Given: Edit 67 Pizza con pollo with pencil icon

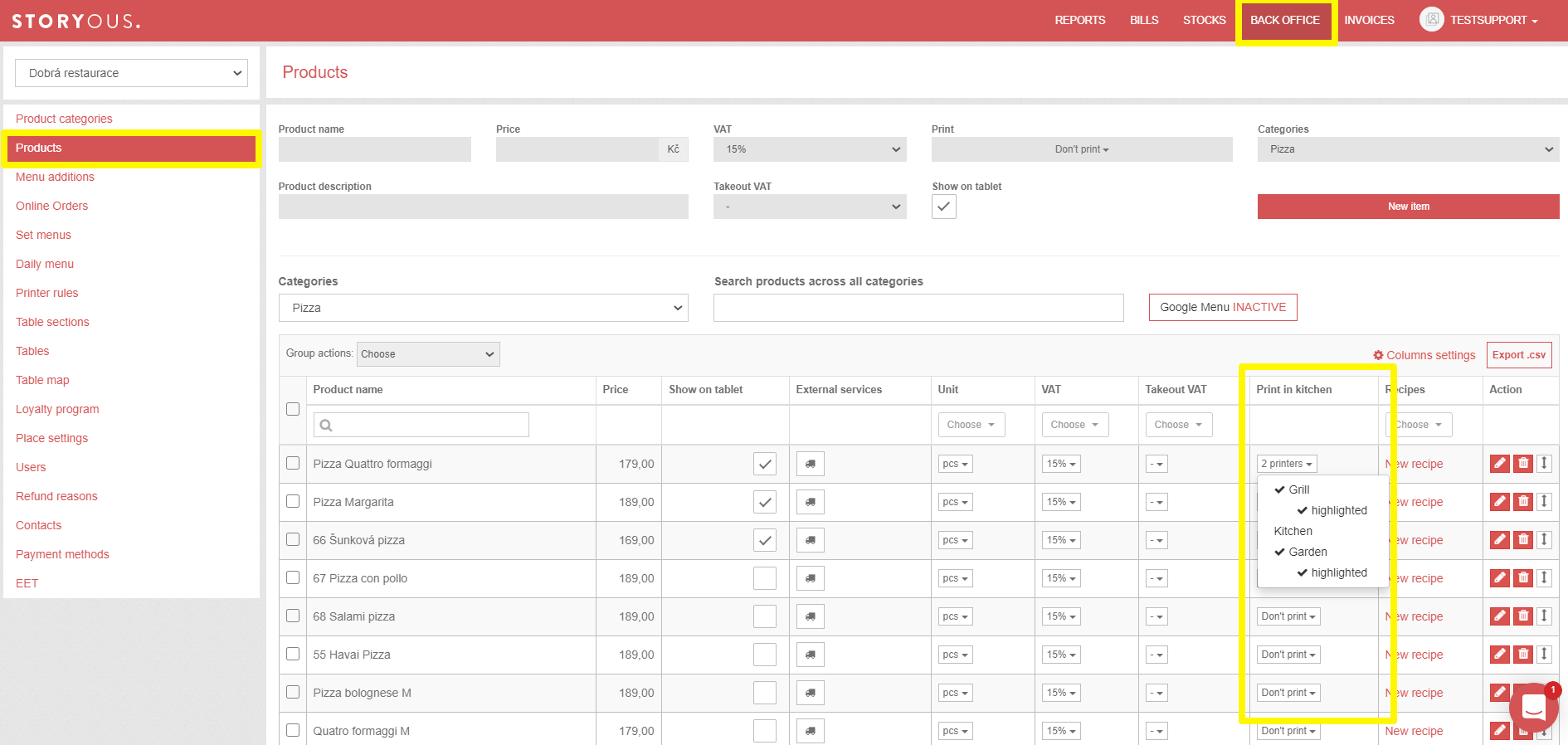Looking at the screenshot, I should pyautogui.click(x=1500, y=577).
